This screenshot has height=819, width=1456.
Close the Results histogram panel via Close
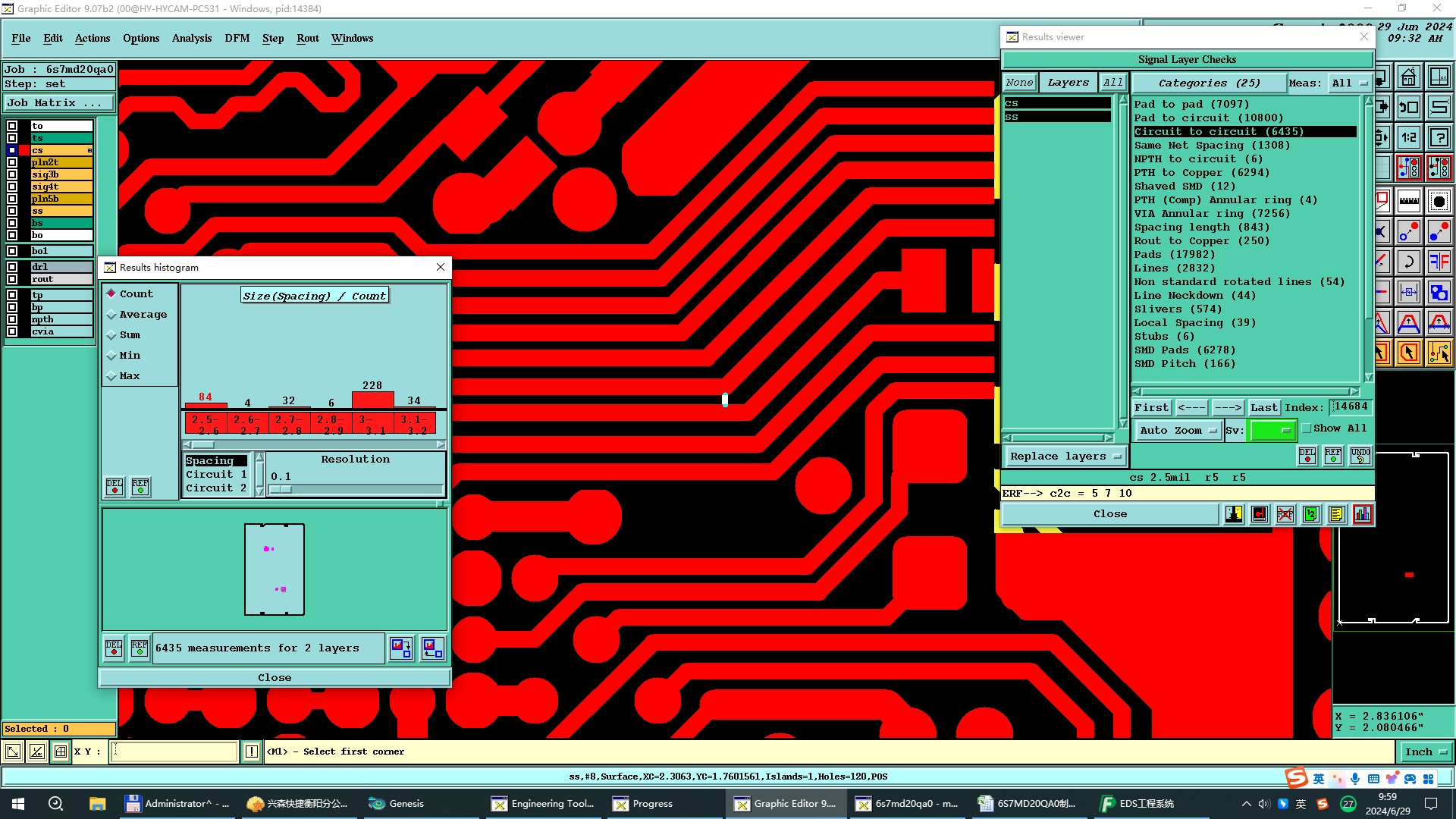click(275, 677)
